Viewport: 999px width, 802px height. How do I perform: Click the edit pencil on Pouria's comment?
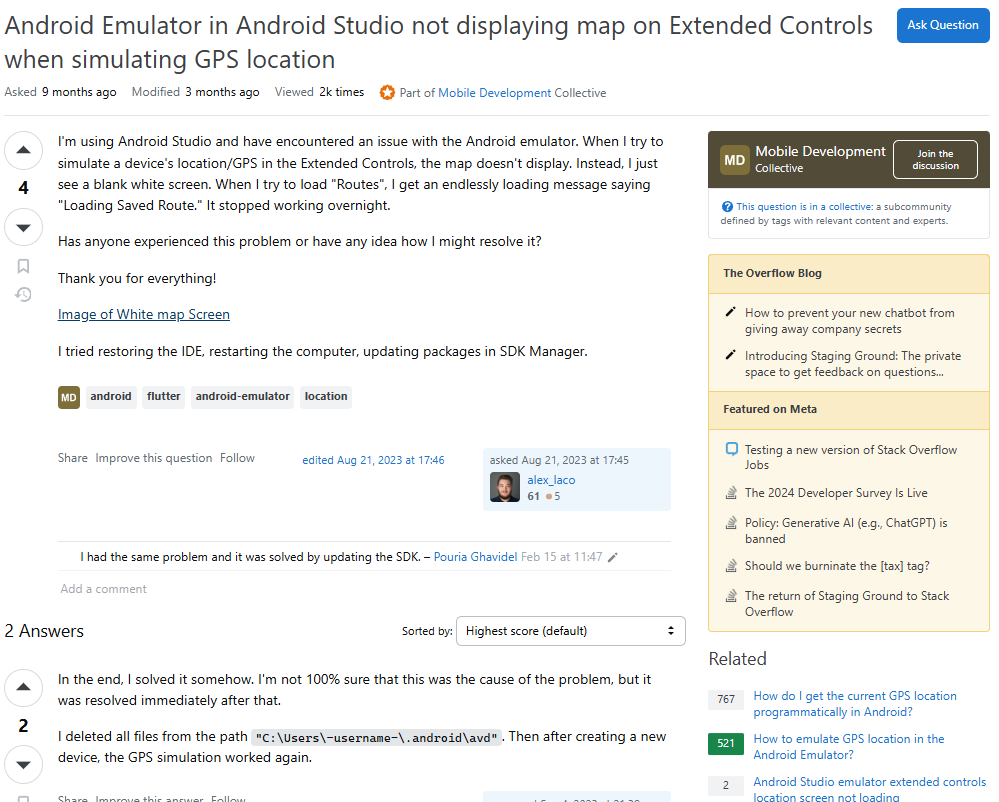(613, 557)
